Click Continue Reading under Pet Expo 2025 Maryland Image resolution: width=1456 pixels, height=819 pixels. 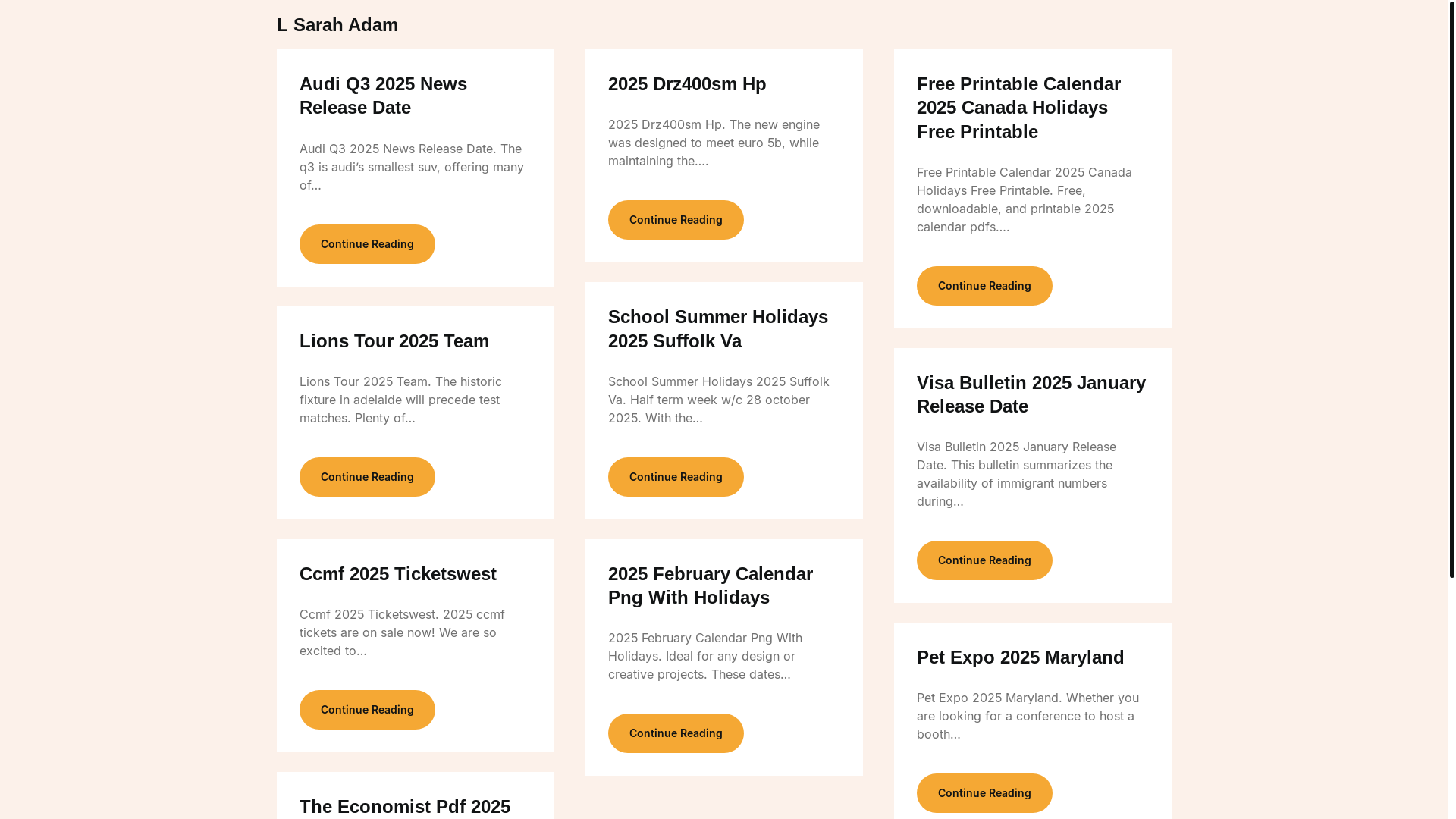(x=984, y=793)
